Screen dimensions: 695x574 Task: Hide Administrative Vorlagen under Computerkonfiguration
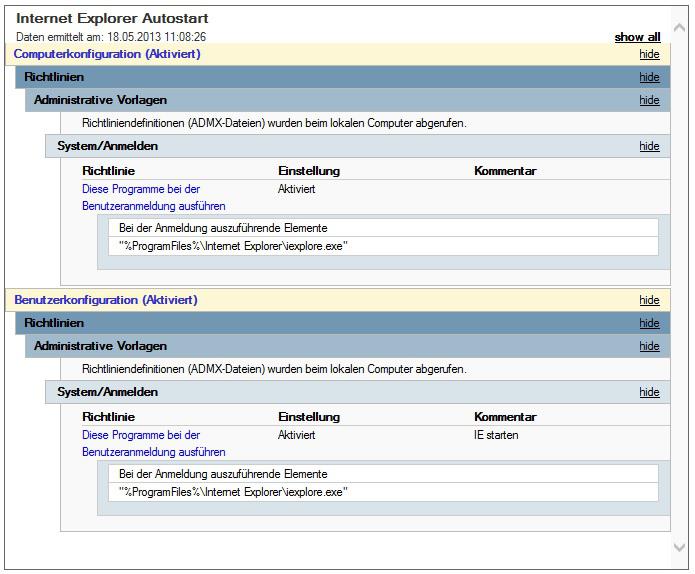click(649, 100)
